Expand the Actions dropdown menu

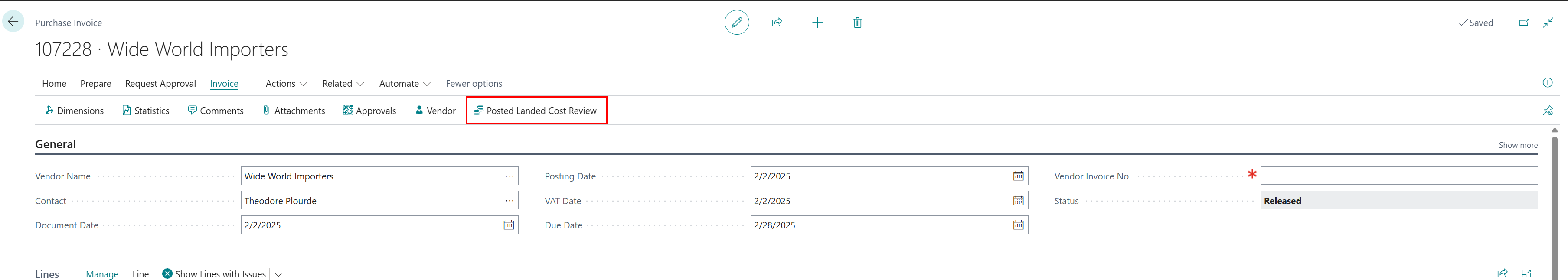286,83
